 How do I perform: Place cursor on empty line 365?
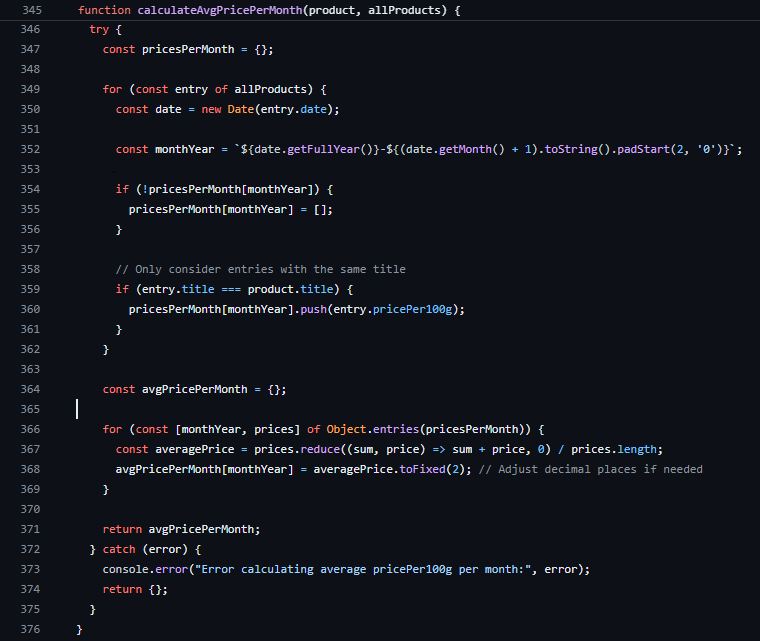pyautogui.click(x=200, y=409)
